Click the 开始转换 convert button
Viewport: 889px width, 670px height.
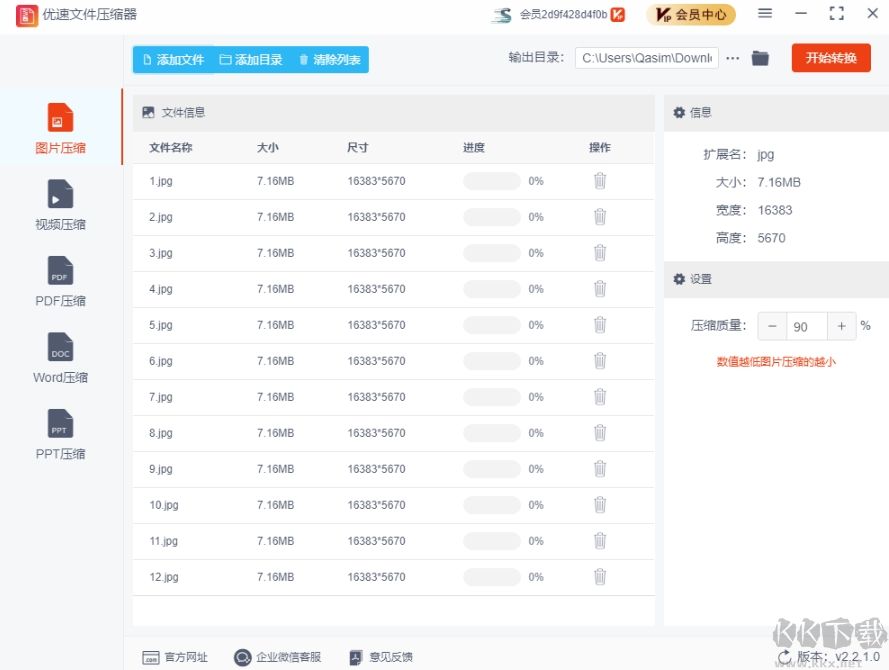pos(831,58)
